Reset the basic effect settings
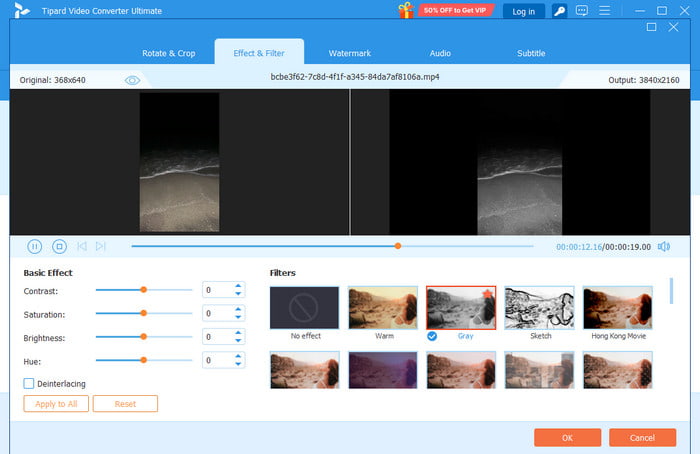This screenshot has height=454, width=700. tap(125, 404)
